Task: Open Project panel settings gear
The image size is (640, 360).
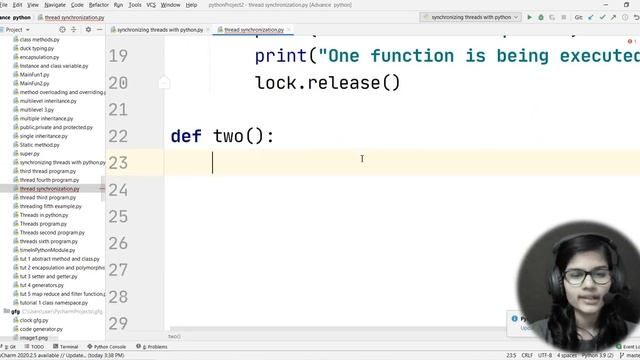Action: coord(88,29)
